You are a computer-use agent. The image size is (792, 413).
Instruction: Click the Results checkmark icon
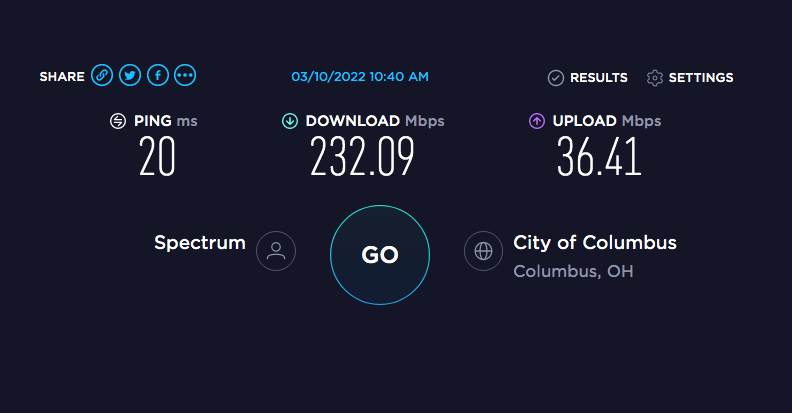point(556,78)
